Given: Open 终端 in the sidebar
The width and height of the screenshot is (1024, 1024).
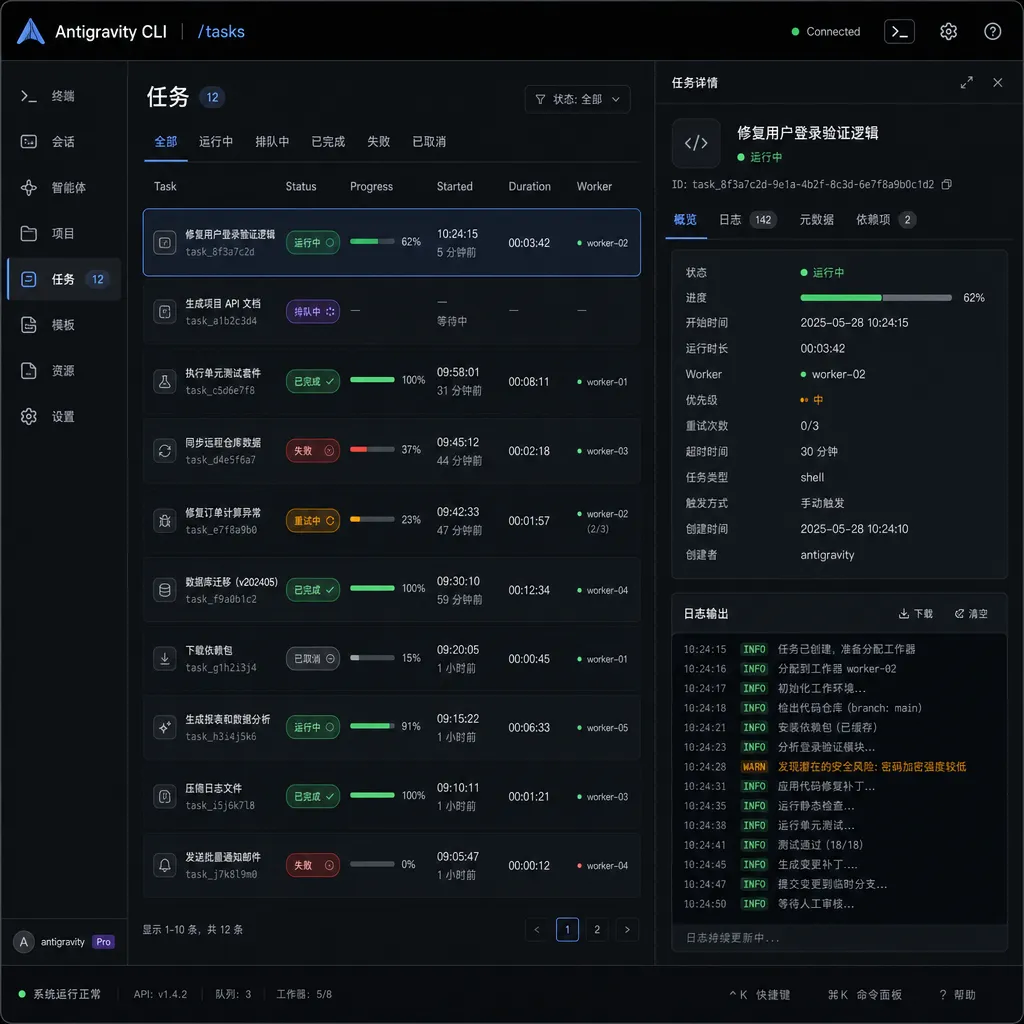Looking at the screenshot, I should 63,96.
